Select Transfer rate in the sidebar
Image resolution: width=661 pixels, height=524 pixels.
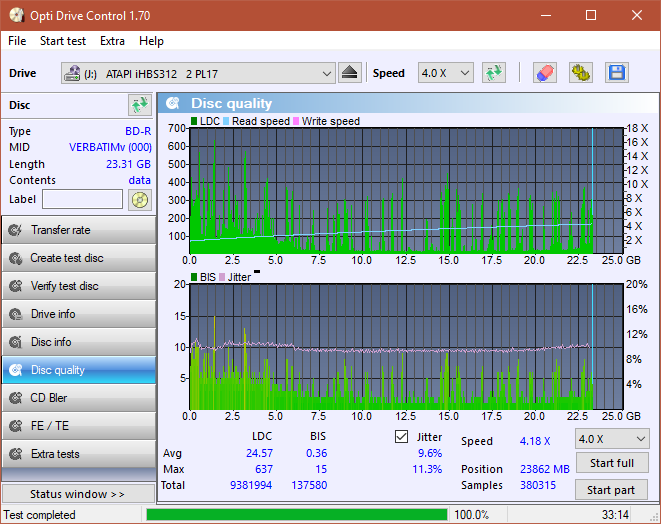(x=60, y=230)
